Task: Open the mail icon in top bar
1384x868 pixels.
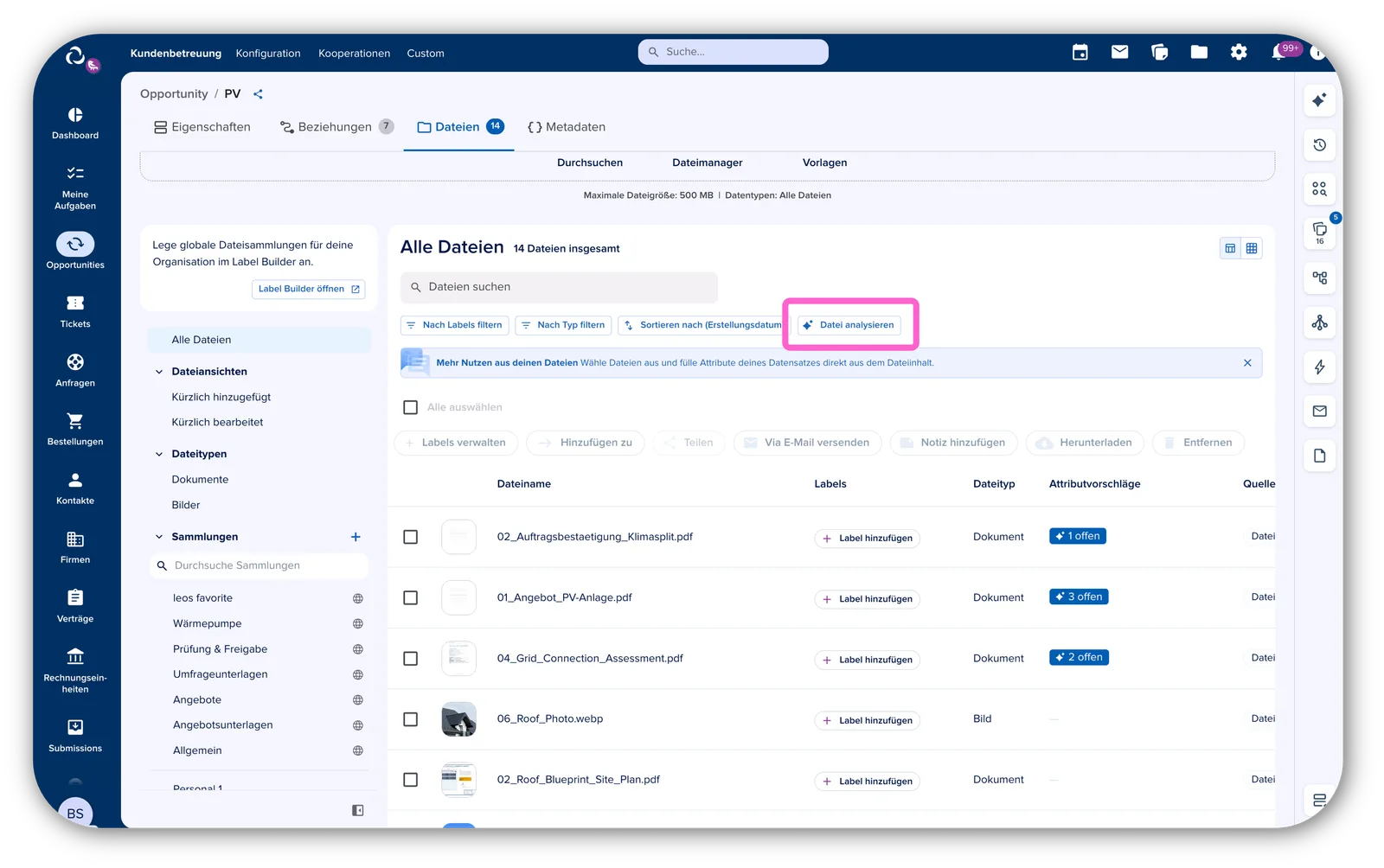Action: (x=1119, y=52)
